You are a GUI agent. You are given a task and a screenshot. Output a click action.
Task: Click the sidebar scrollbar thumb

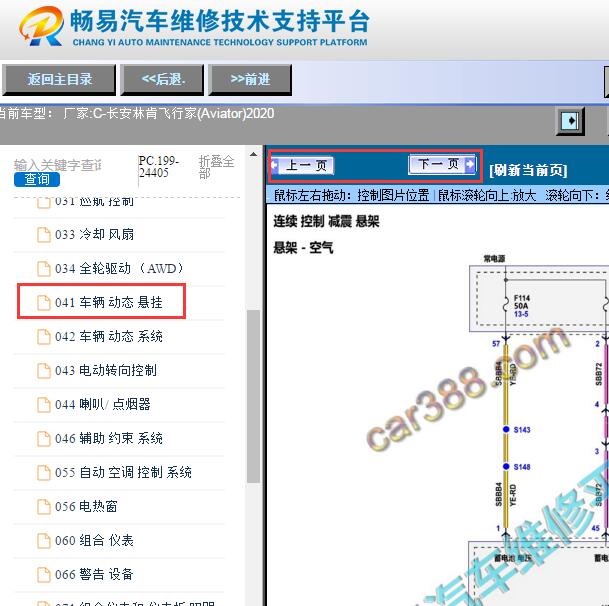[253, 396]
